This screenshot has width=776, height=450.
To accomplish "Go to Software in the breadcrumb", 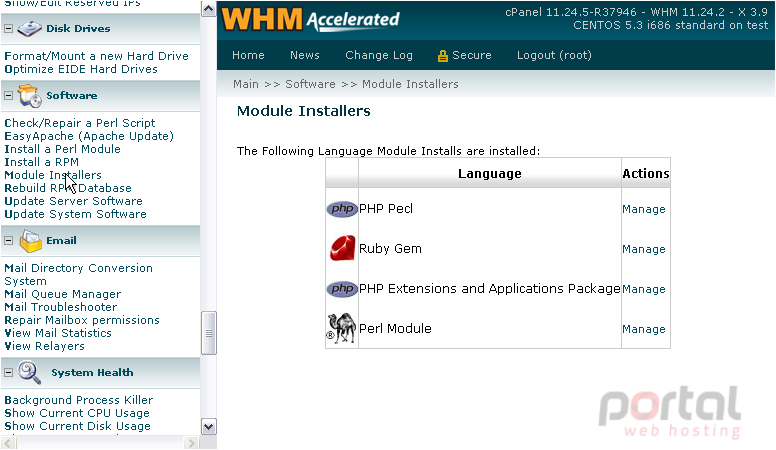I will 310,84.
